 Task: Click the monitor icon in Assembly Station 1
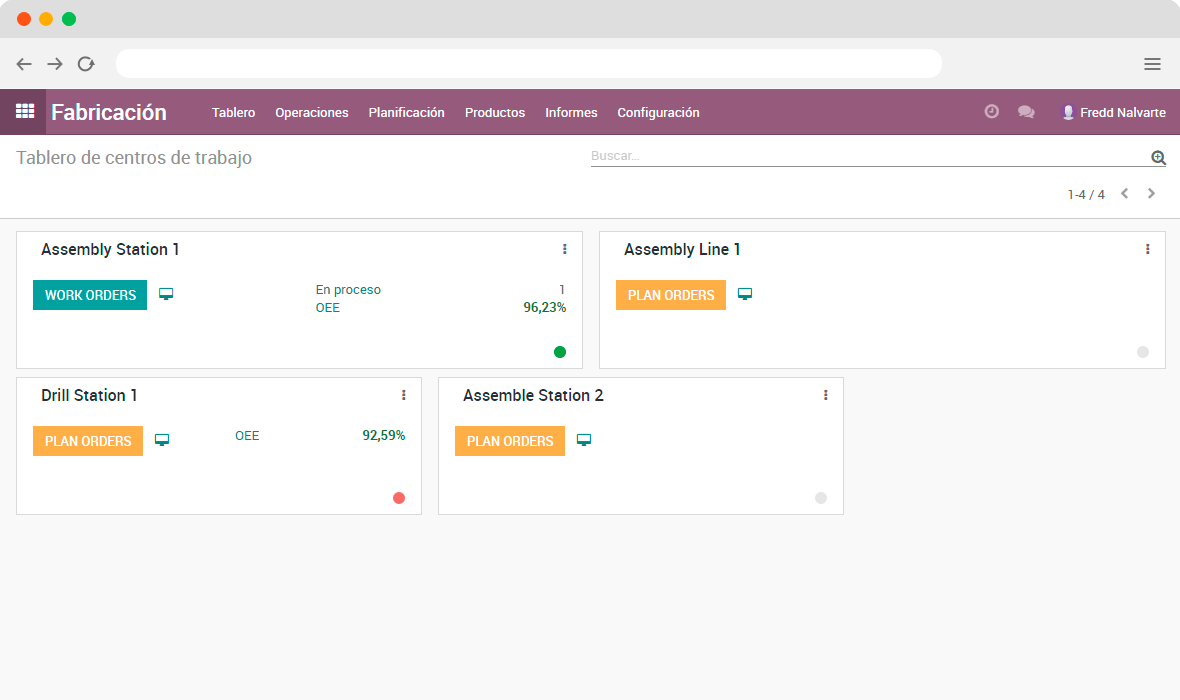(166, 294)
